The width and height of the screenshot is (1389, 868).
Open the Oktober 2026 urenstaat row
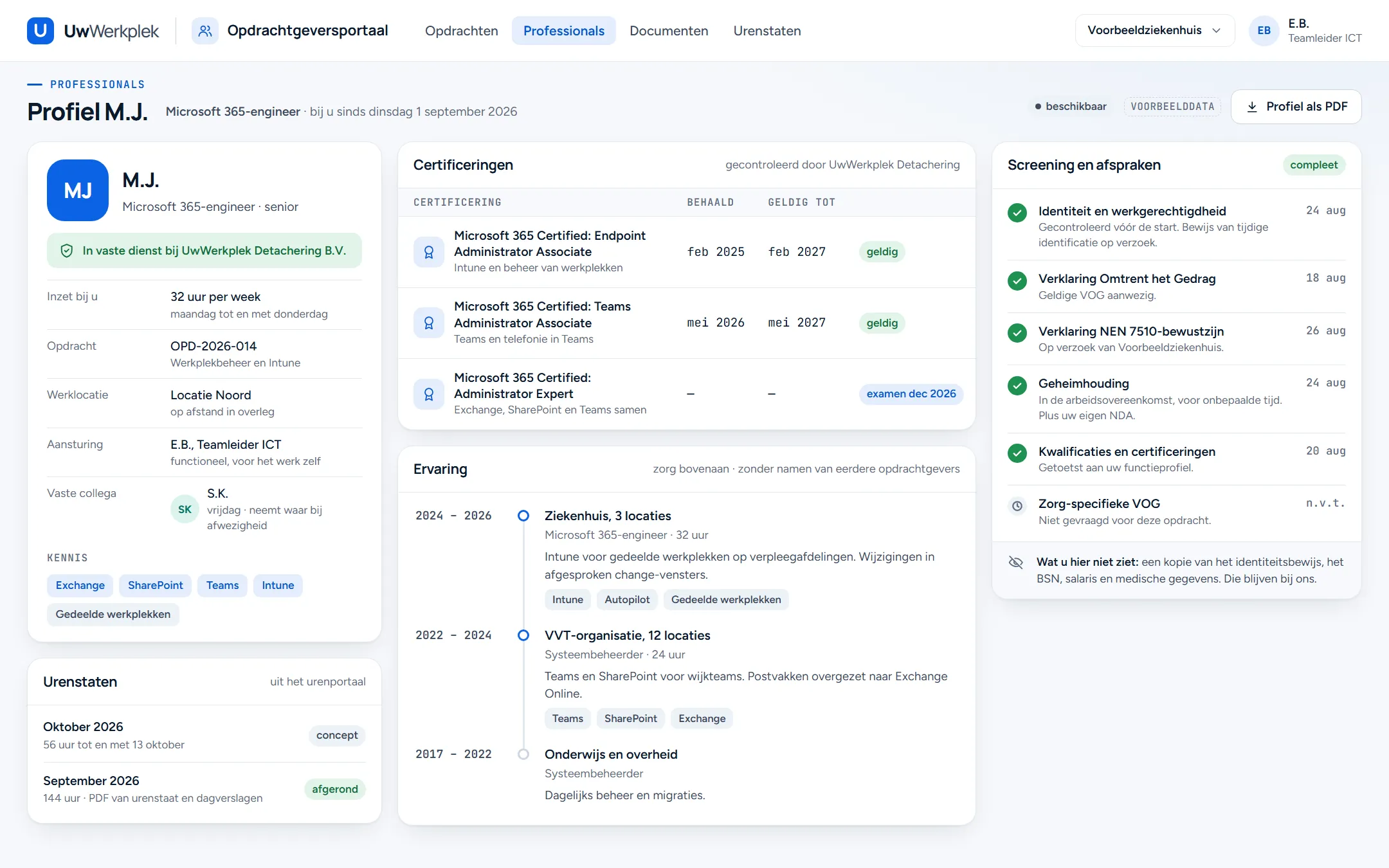[204, 735]
